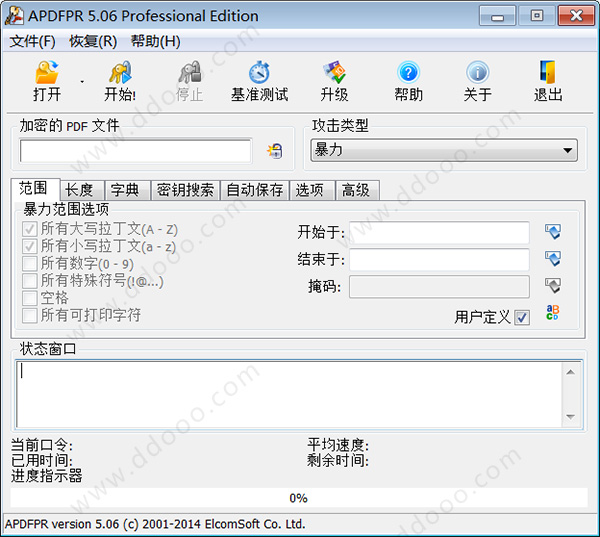Click the 关于 (About) info icon
The height and width of the screenshot is (537, 600).
point(478,72)
